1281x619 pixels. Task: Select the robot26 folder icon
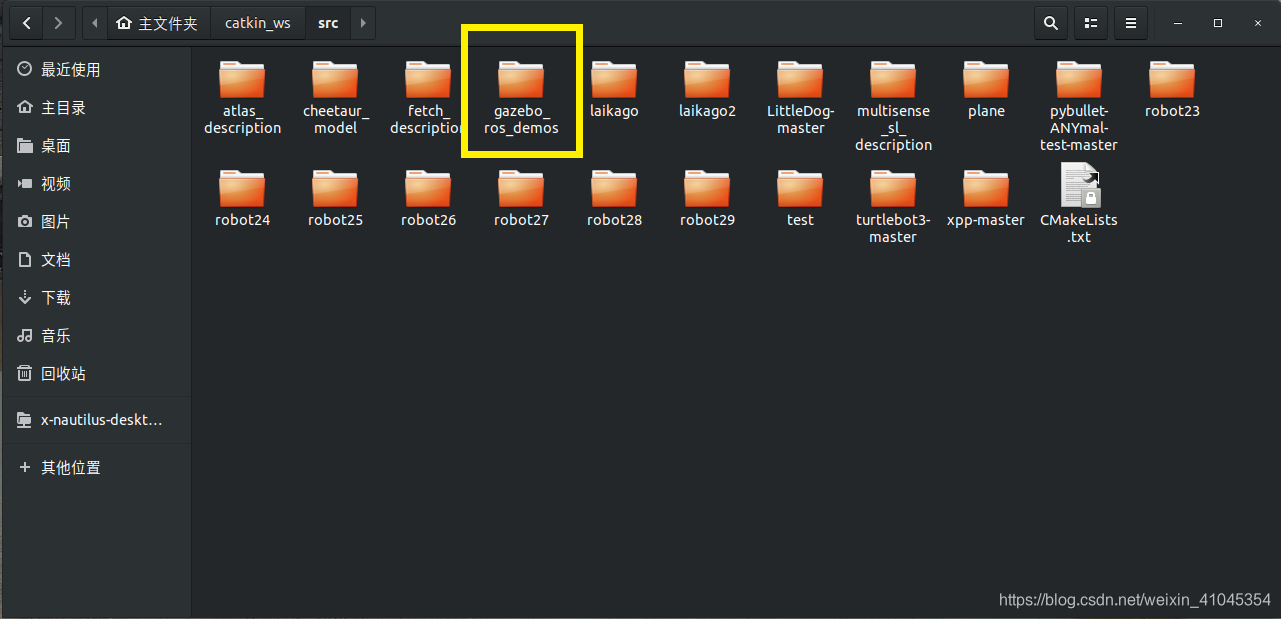tap(428, 188)
